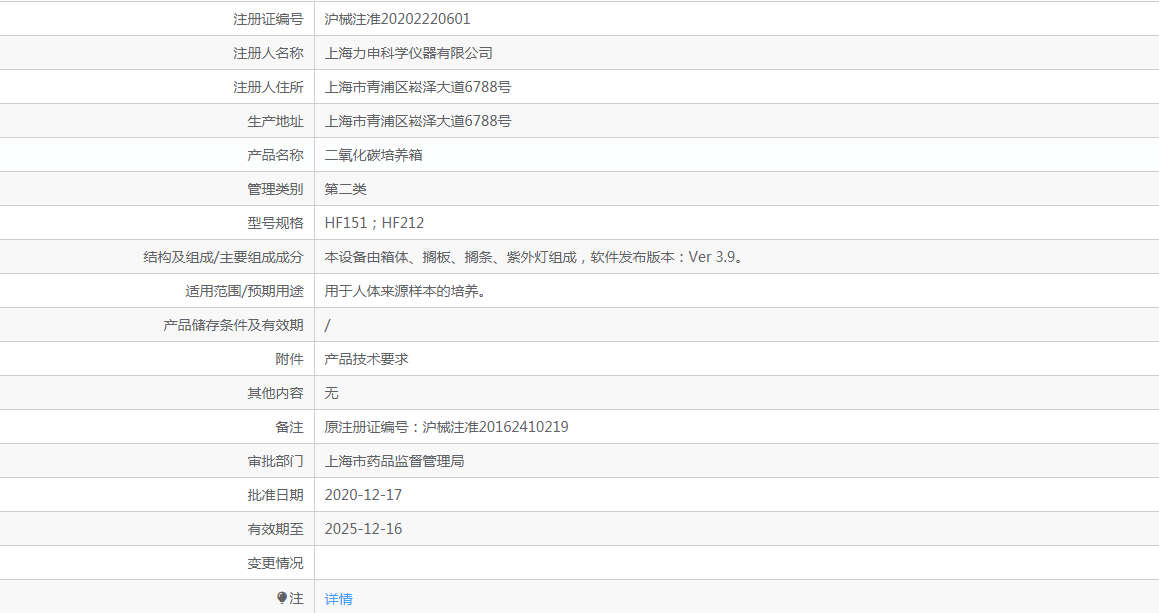This screenshot has height=613, width=1159.
Task: Open the 详情 link in the 注 row
Action: [x=339, y=599]
